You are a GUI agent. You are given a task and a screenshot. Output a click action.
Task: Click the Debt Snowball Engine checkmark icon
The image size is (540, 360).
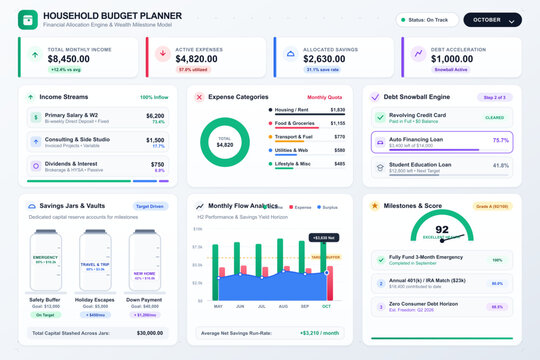375,97
